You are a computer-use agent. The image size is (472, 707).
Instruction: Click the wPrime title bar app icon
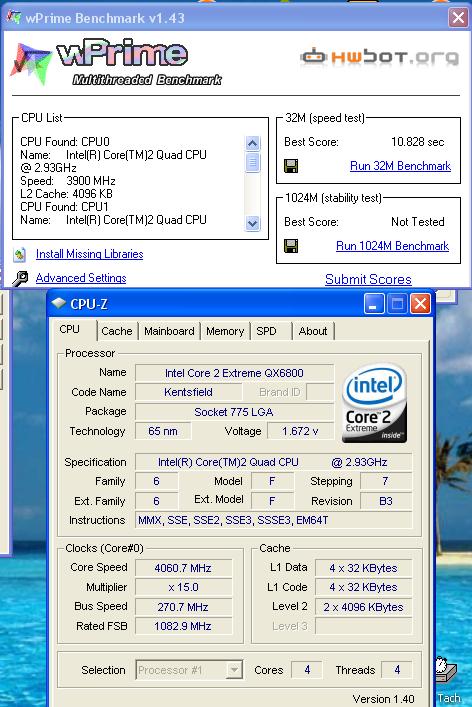(x=14, y=18)
